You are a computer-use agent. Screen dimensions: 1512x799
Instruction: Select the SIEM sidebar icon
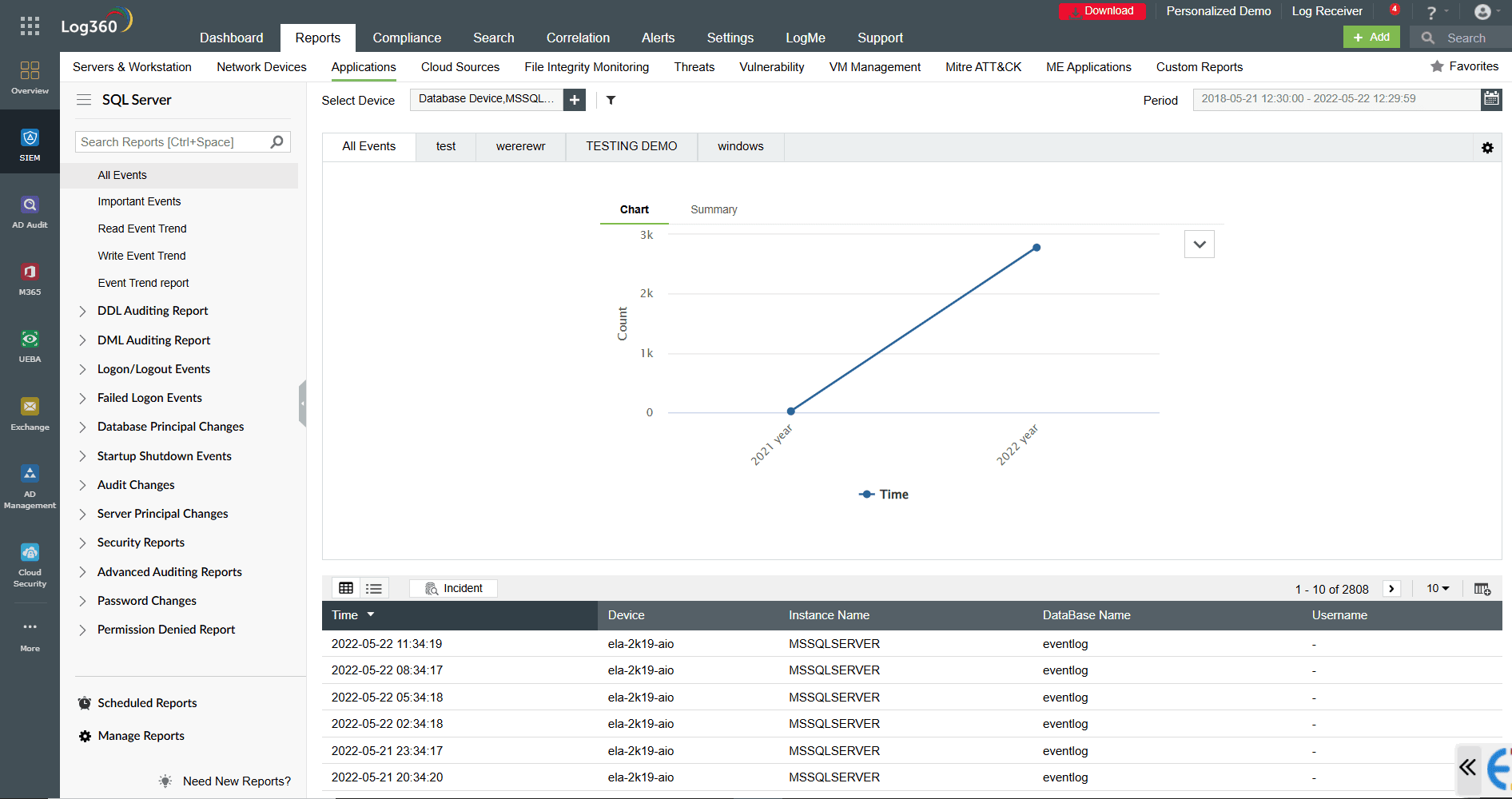click(x=30, y=145)
